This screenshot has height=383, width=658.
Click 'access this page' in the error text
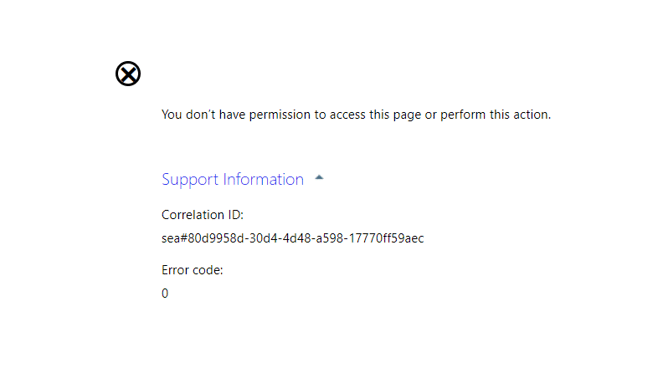pyautogui.click(x=375, y=115)
